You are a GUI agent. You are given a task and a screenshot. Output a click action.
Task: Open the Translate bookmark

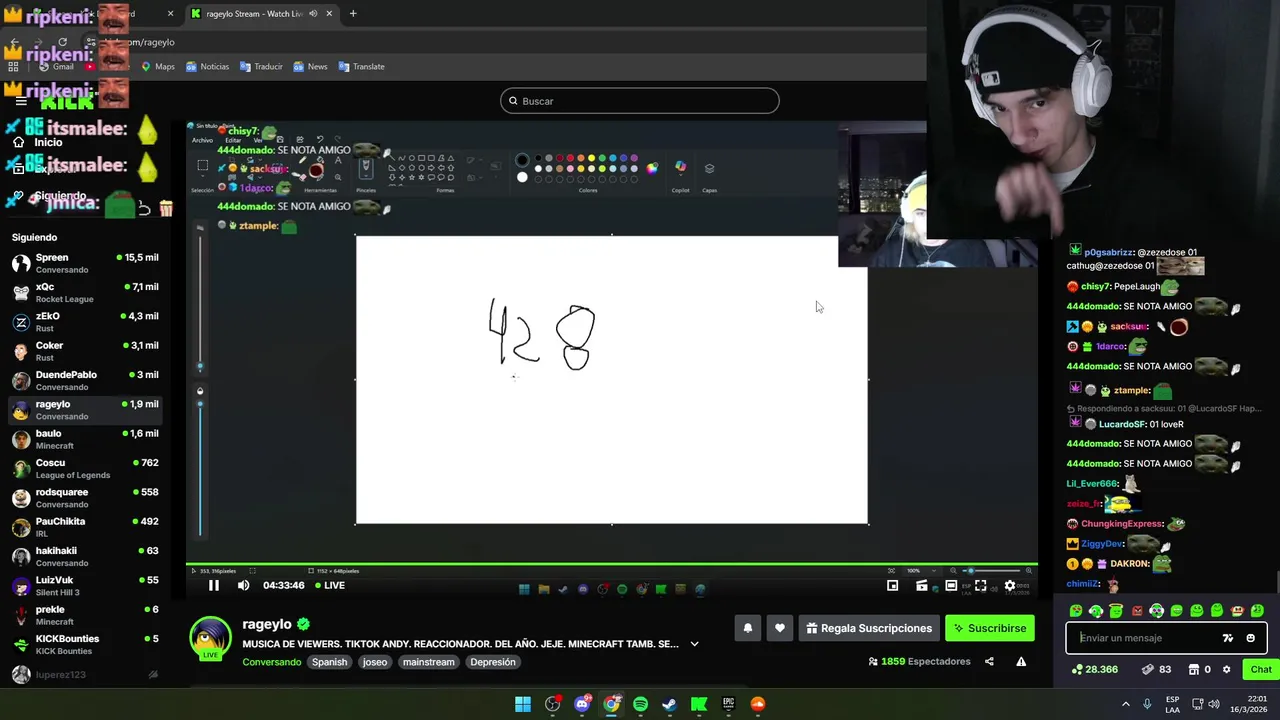click(361, 67)
